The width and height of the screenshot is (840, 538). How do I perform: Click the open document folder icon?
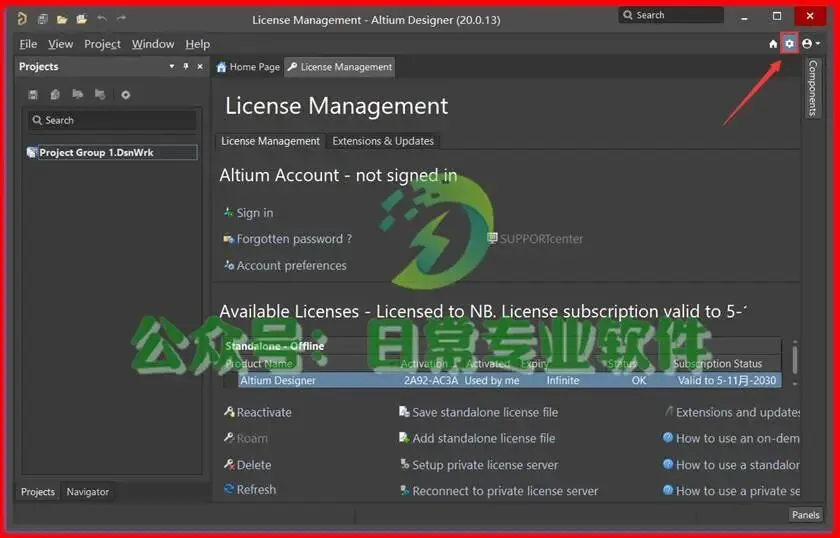coord(62,19)
